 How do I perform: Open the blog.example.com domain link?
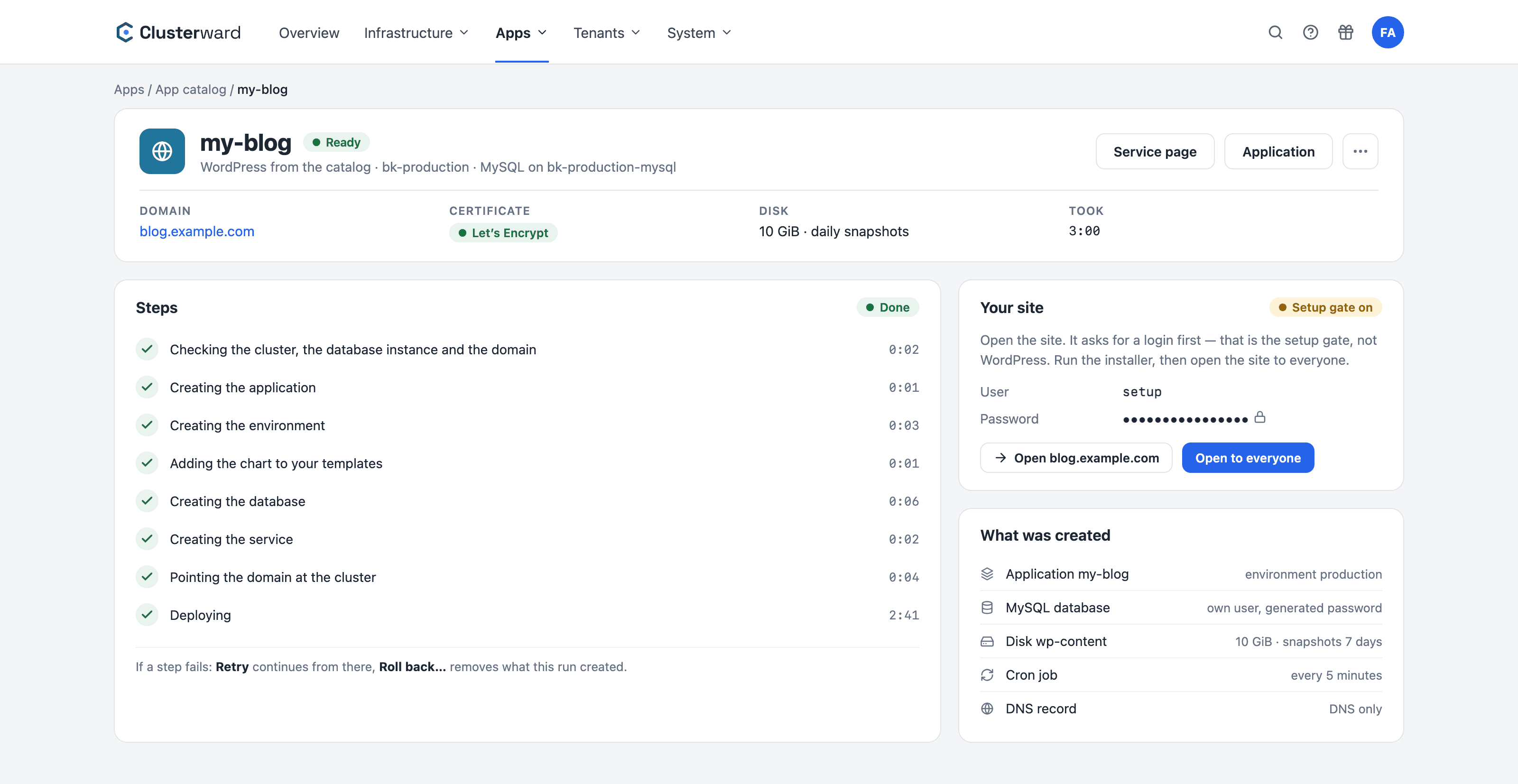[197, 231]
